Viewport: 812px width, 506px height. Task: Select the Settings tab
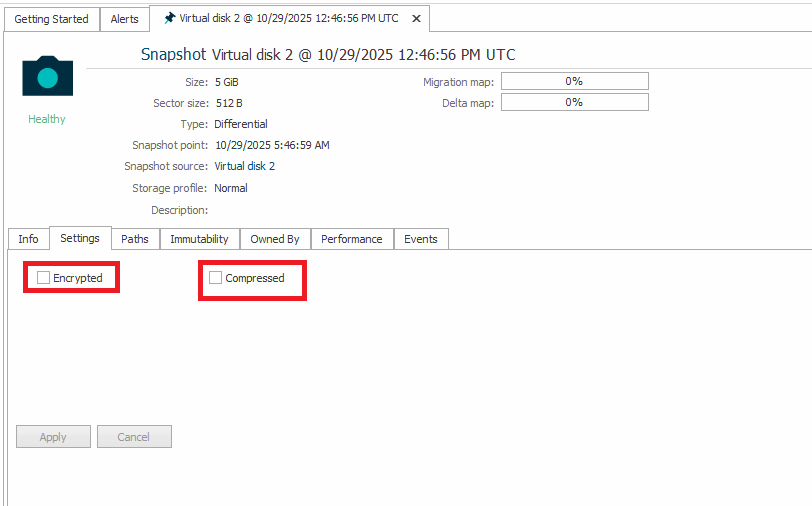[80, 239]
